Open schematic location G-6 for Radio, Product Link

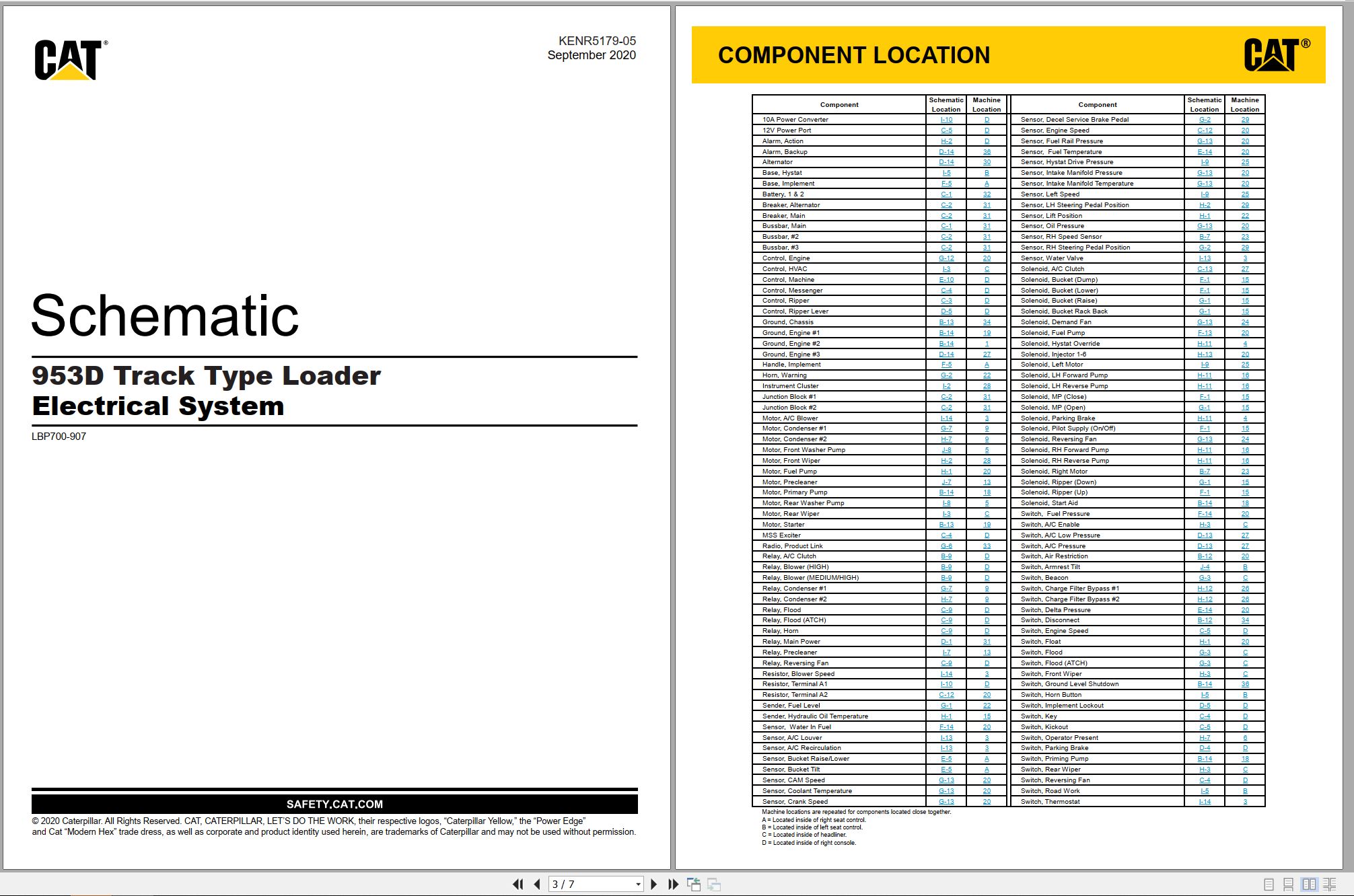point(946,546)
